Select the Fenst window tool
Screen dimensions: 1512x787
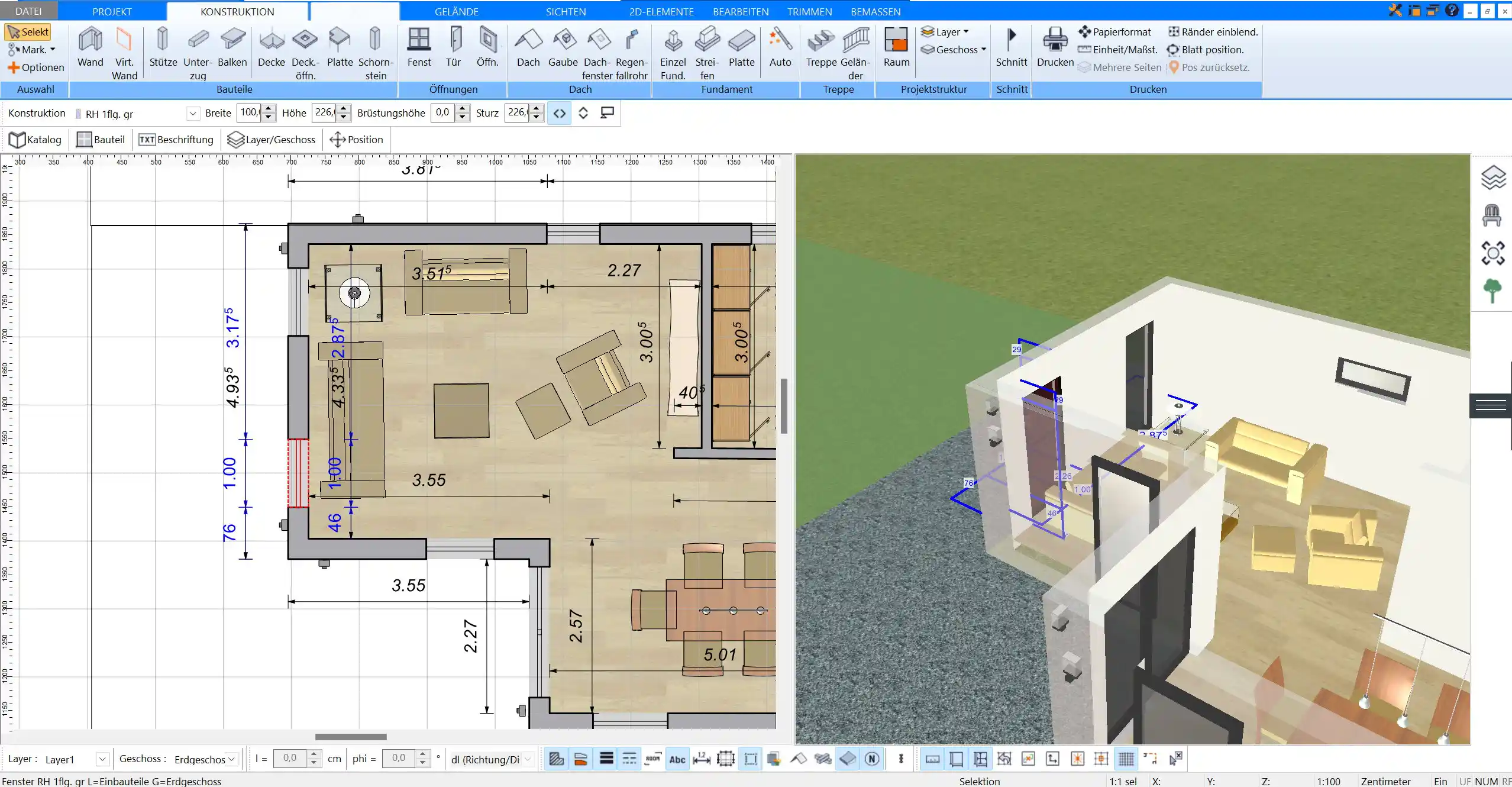click(419, 47)
